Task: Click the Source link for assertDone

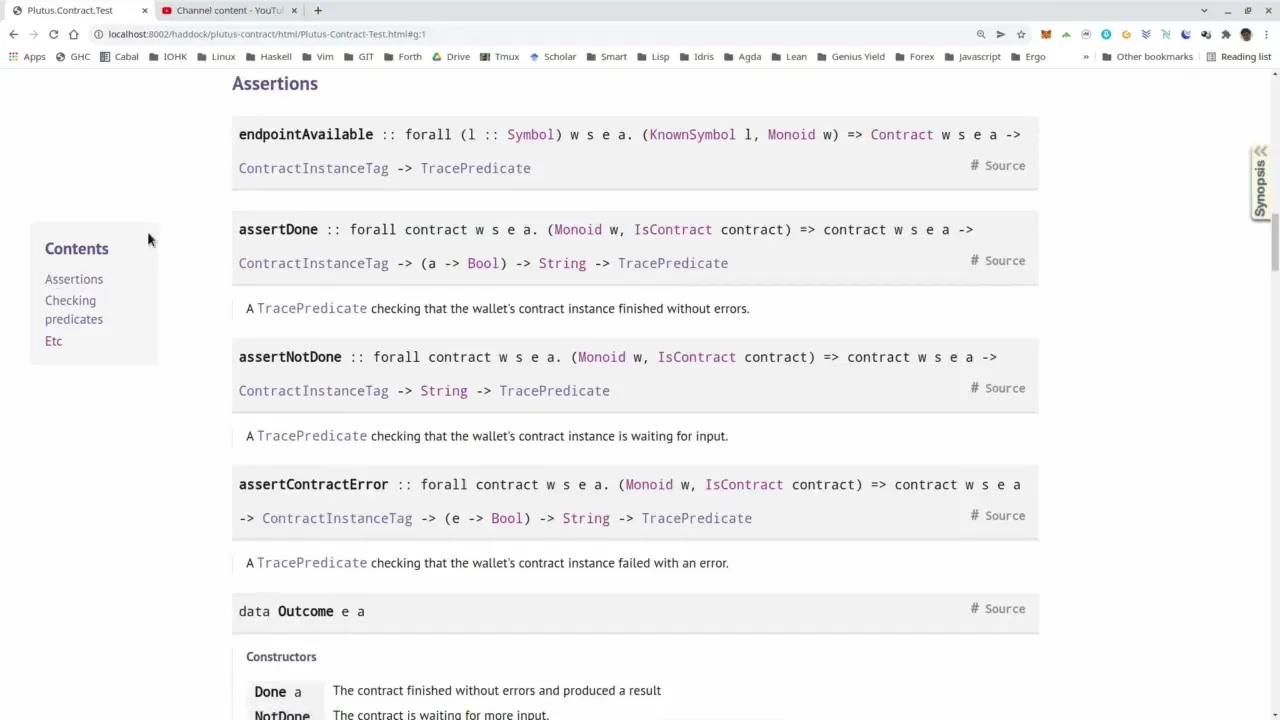Action: click(1004, 260)
